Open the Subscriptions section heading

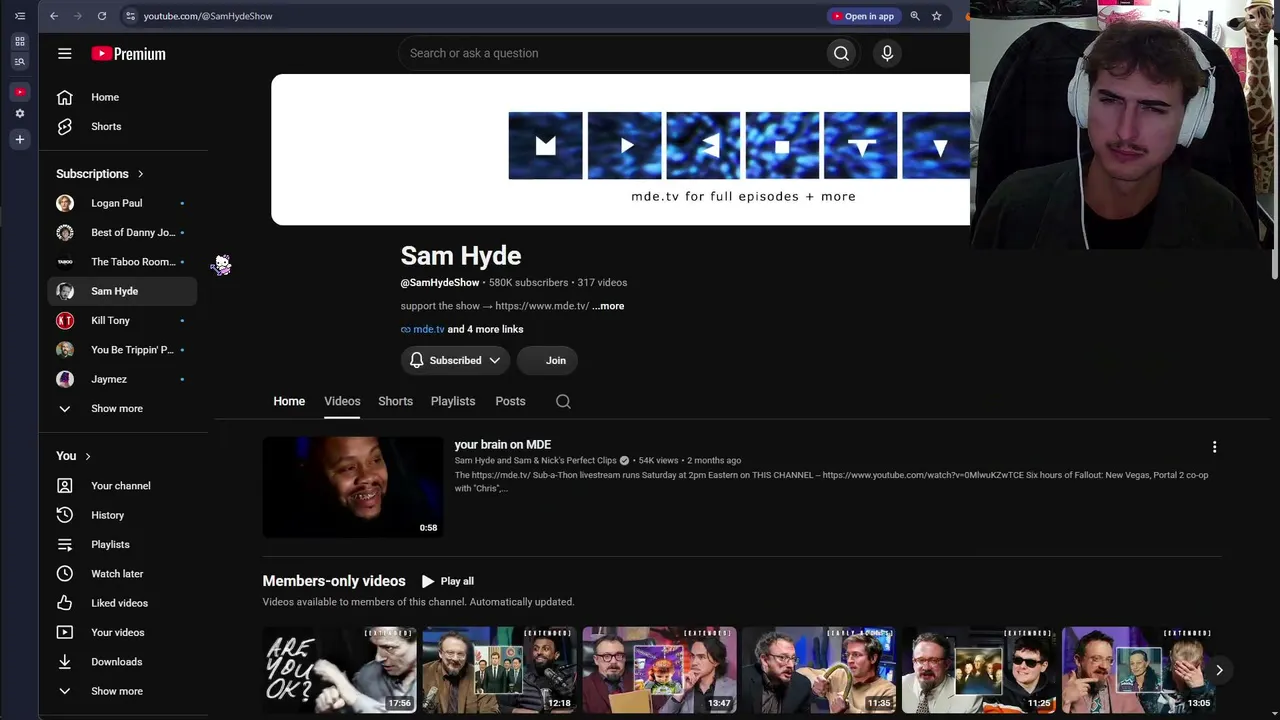pyautogui.click(x=100, y=174)
